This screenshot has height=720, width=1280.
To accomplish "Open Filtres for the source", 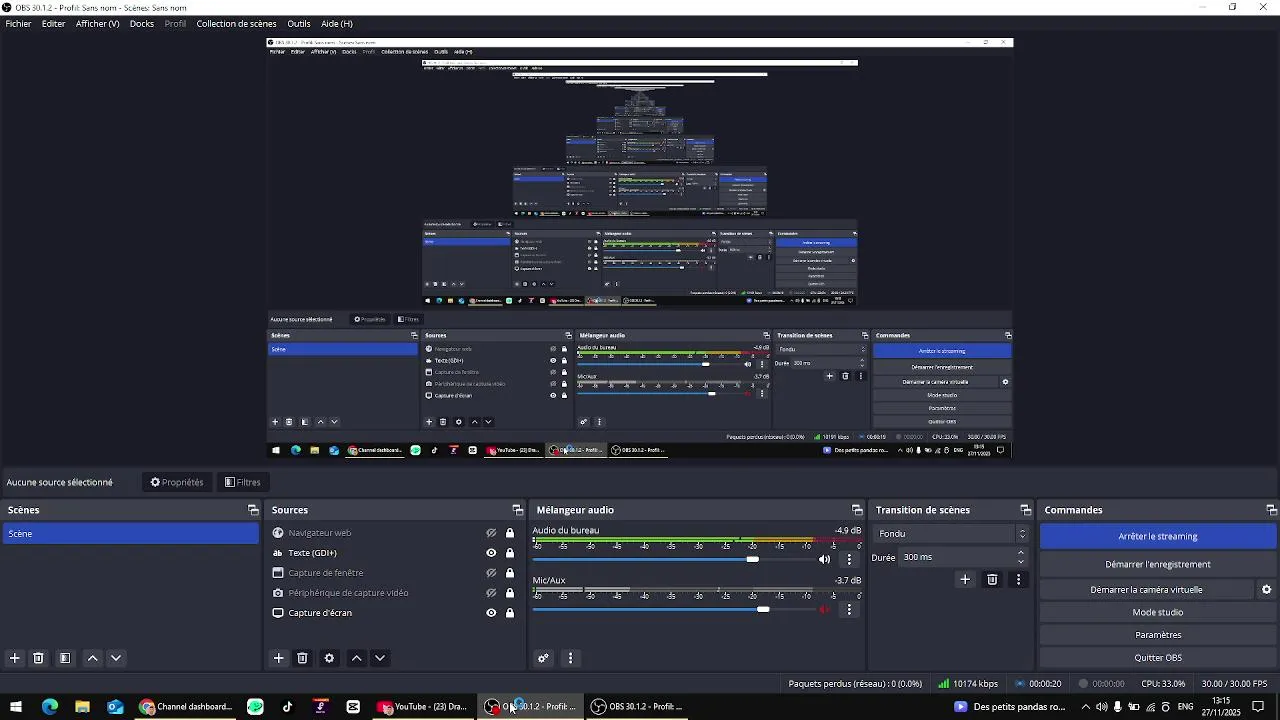I will pyautogui.click(x=243, y=482).
